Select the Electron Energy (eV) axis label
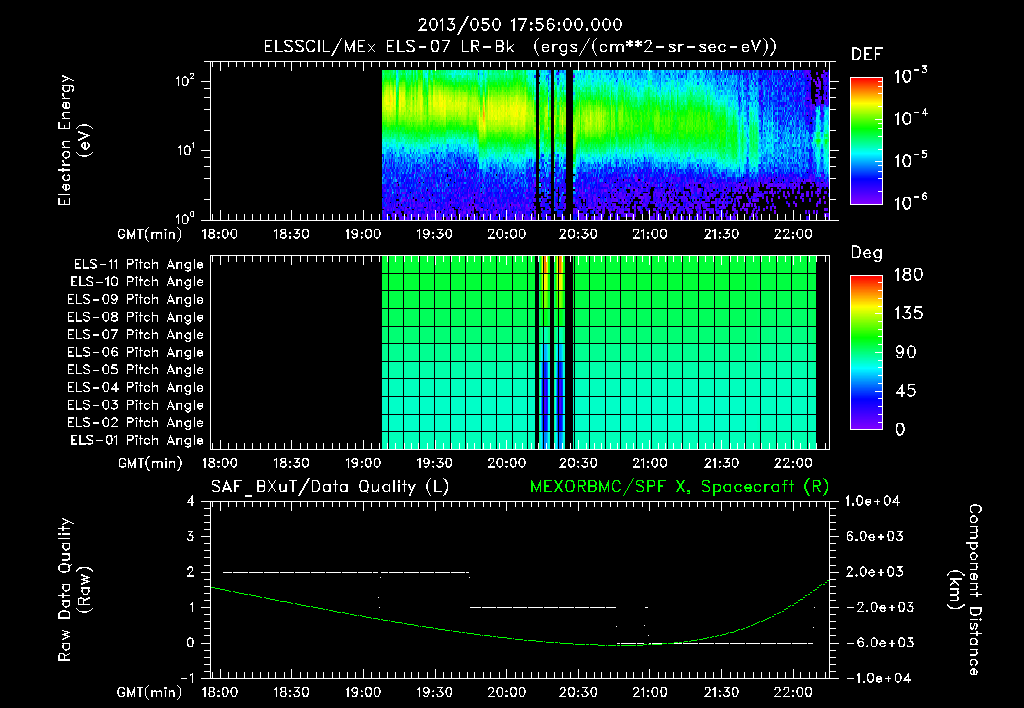 [x=74, y=140]
